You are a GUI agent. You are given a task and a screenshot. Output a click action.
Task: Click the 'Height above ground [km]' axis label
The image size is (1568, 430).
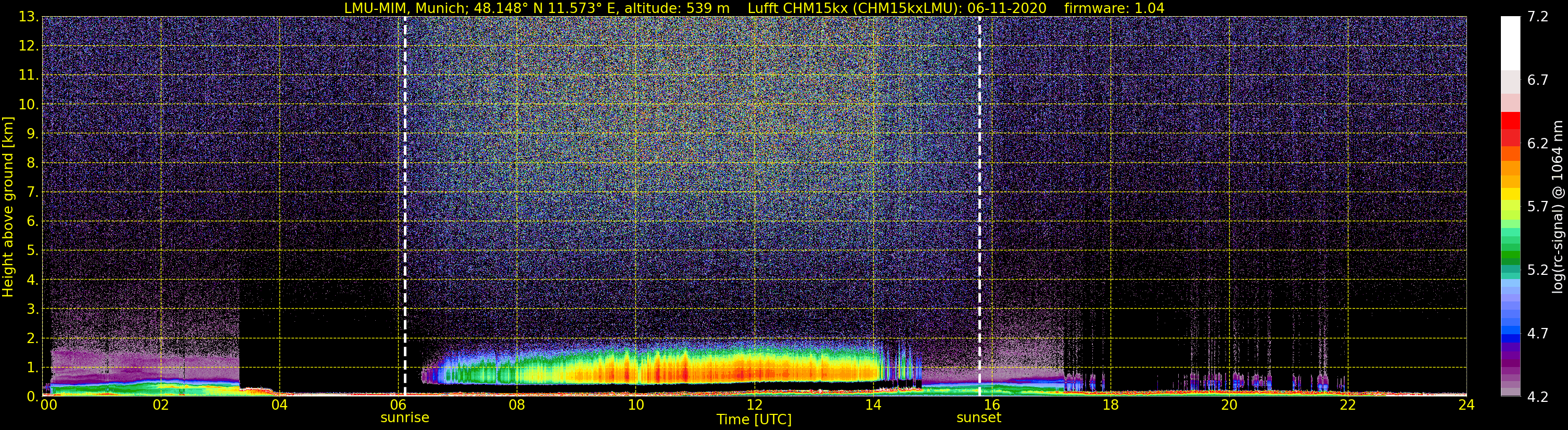click(x=8, y=207)
